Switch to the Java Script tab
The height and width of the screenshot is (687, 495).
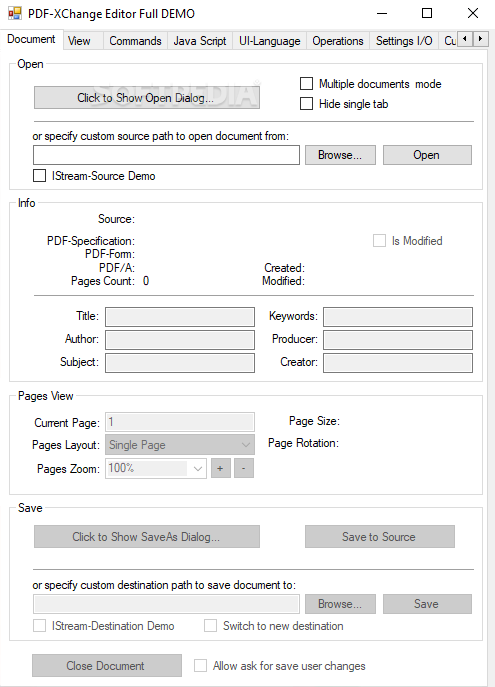[x=200, y=41]
